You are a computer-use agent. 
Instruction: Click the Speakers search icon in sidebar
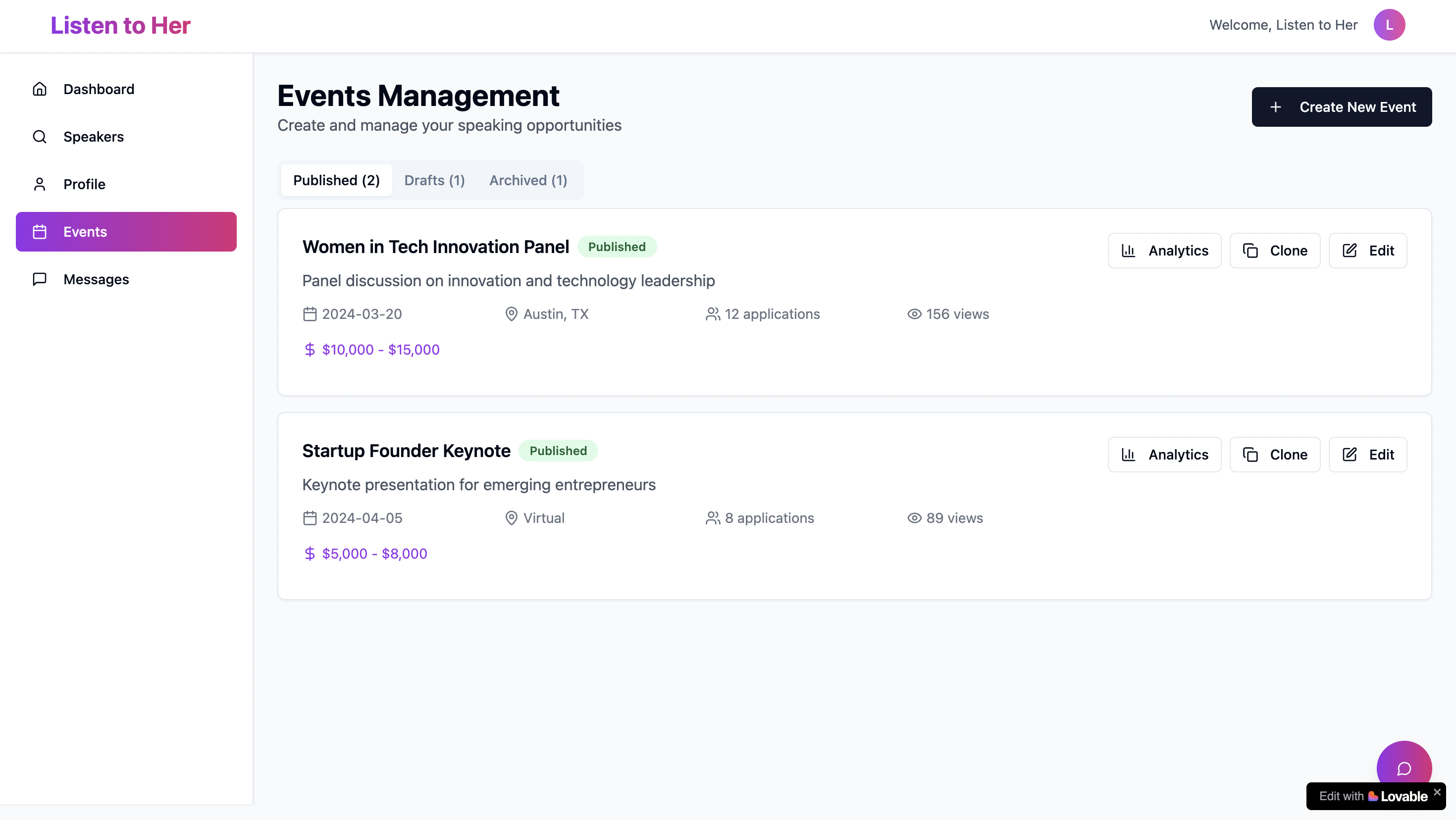tap(40, 137)
